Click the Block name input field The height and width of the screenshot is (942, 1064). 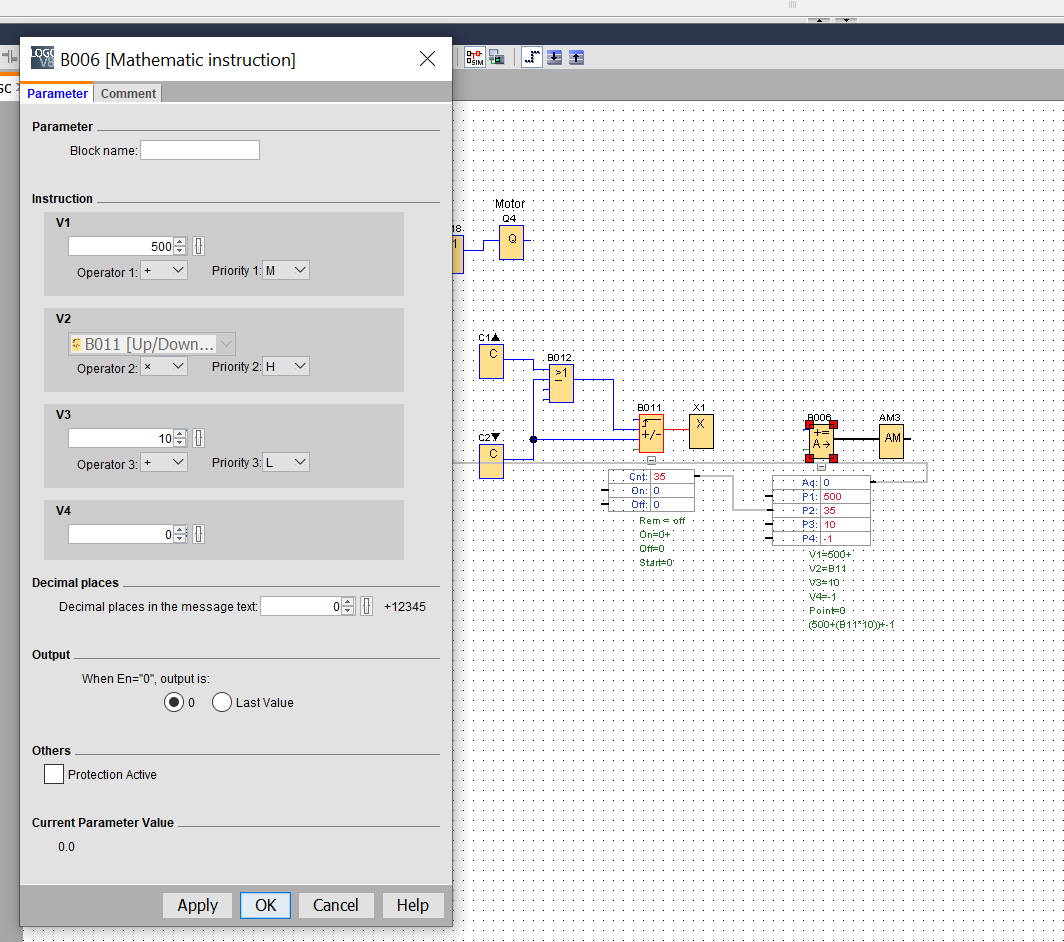point(200,150)
